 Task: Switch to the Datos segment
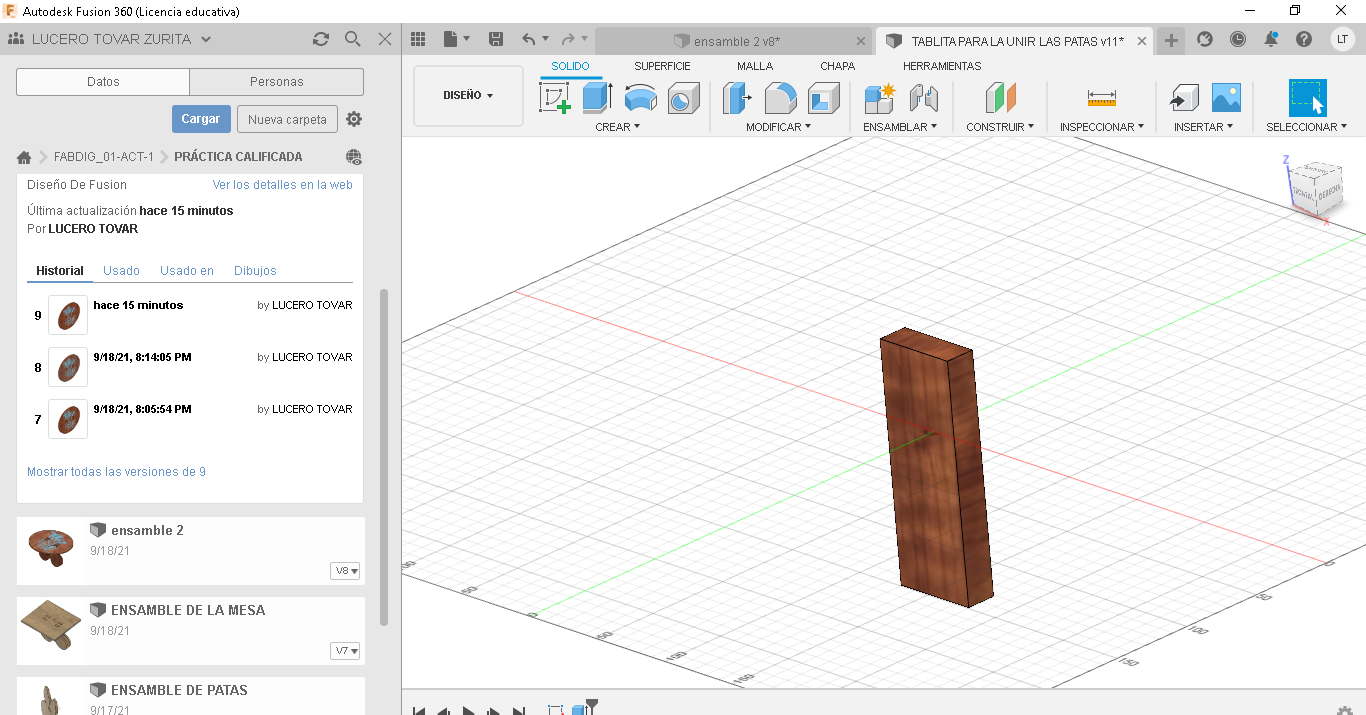click(103, 82)
